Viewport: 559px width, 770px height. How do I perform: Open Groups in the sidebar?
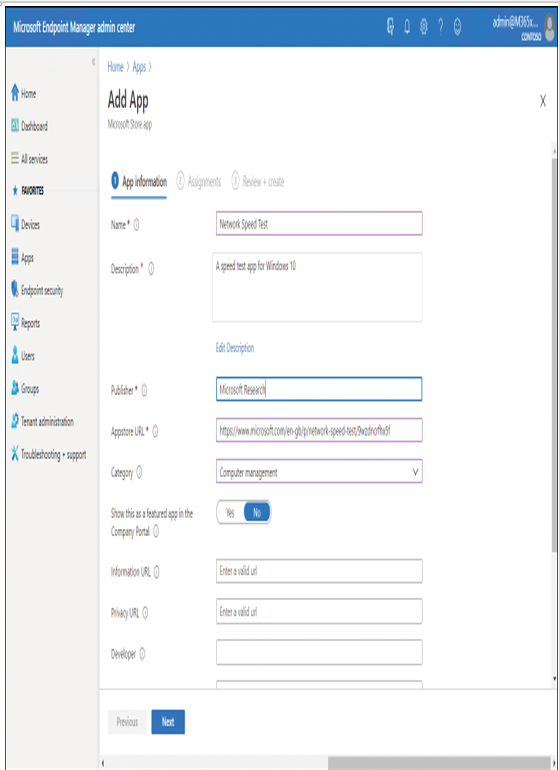coord(25,388)
